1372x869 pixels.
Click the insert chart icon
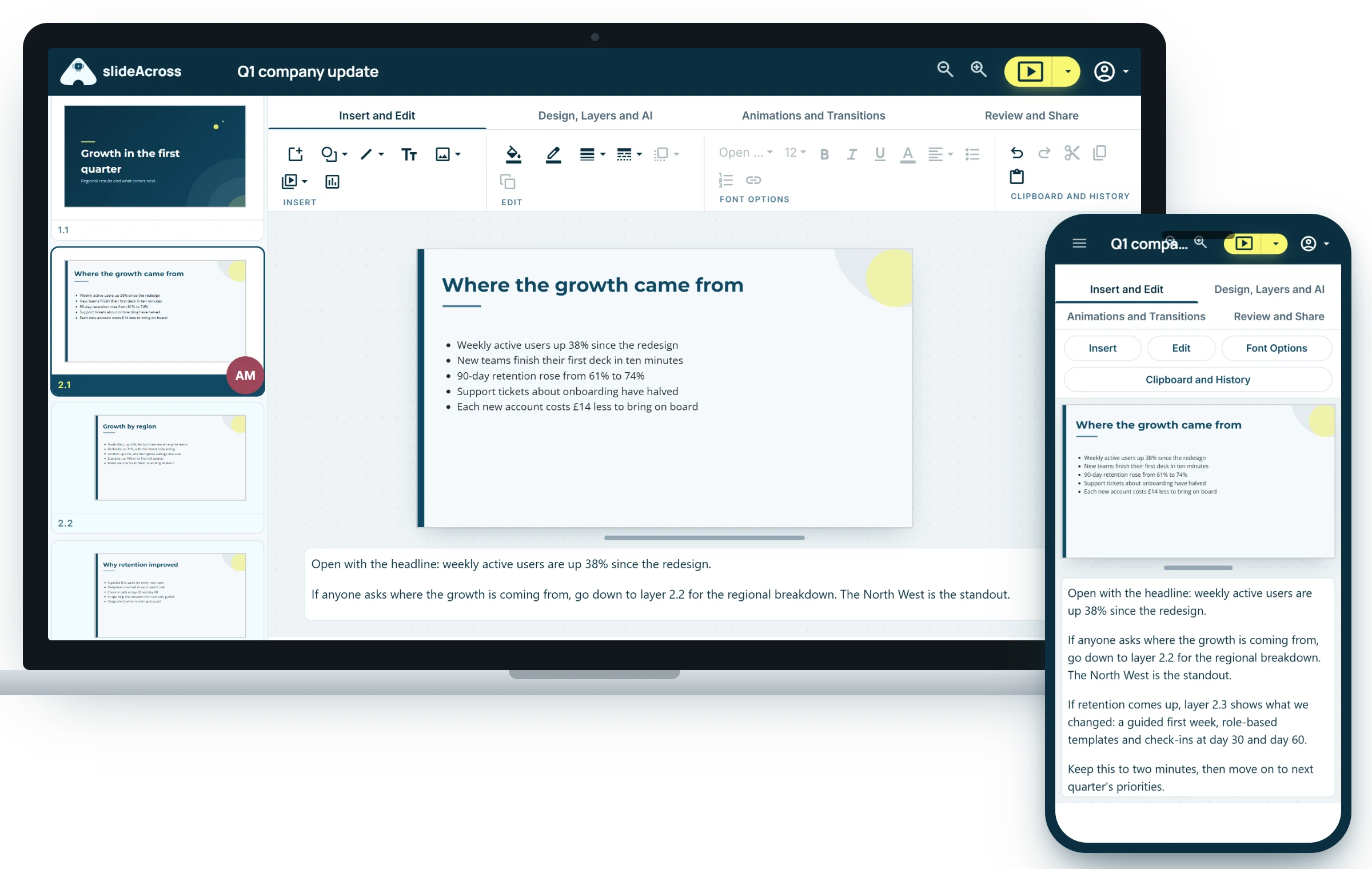click(332, 182)
